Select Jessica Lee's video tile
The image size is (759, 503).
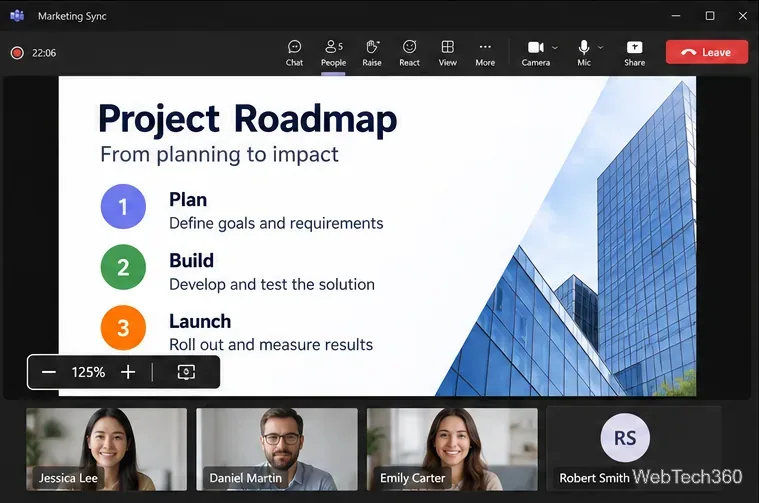106,449
